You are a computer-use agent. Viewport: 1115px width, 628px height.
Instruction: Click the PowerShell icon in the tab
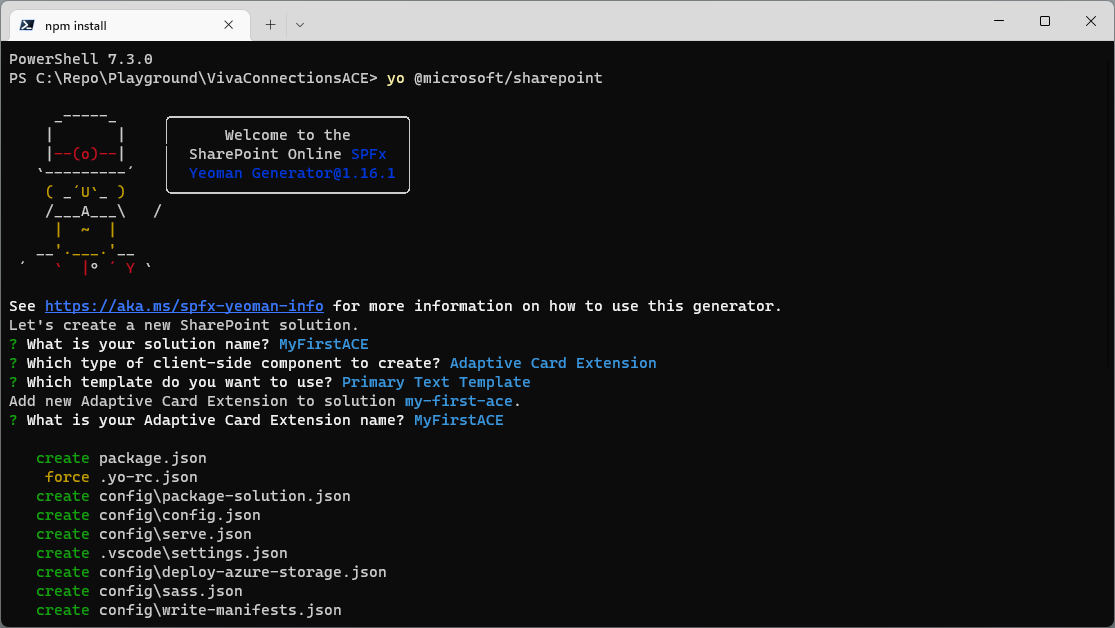pos(27,25)
